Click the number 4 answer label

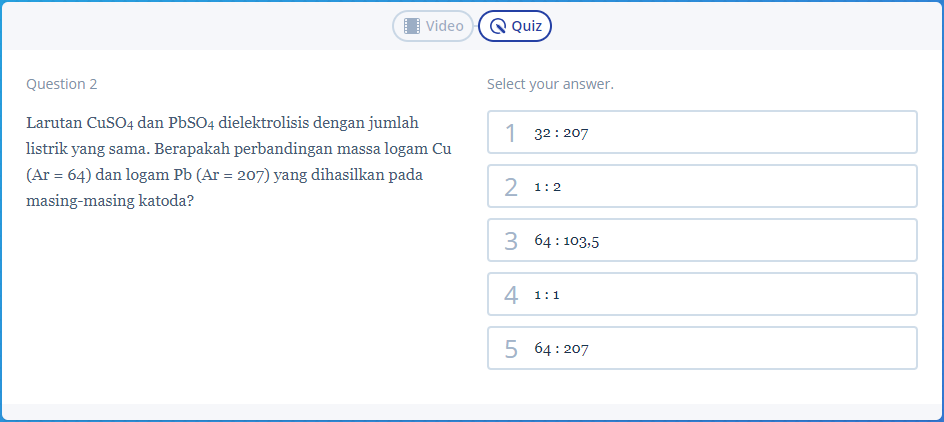coord(511,295)
